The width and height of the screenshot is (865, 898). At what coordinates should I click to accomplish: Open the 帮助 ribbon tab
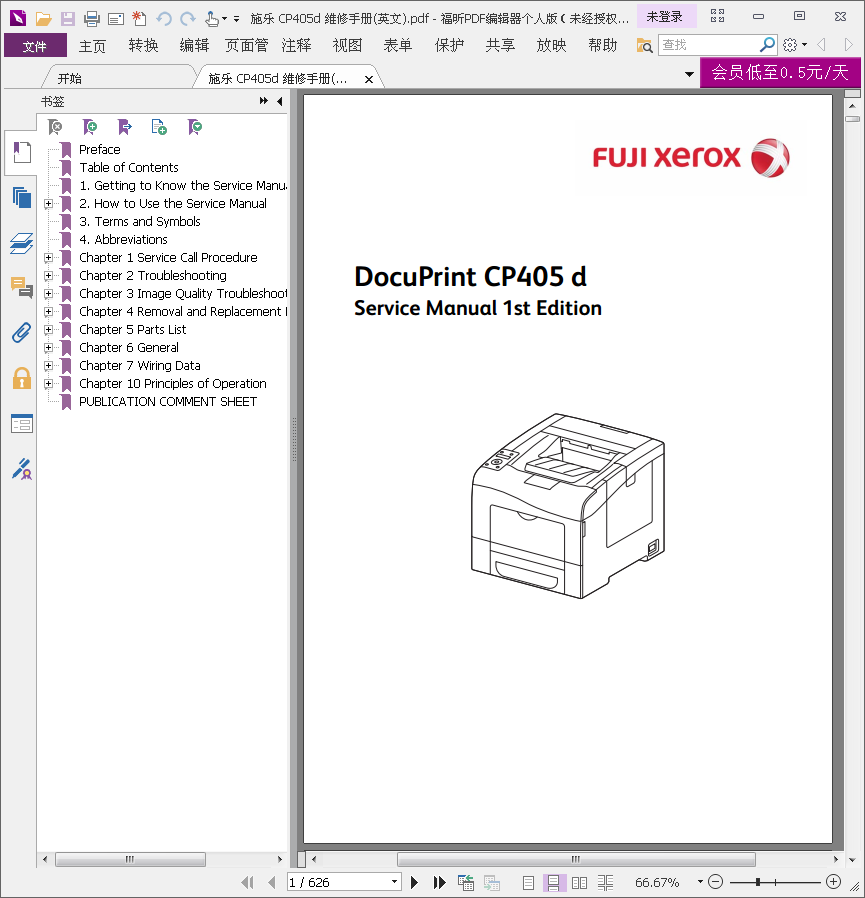click(602, 45)
